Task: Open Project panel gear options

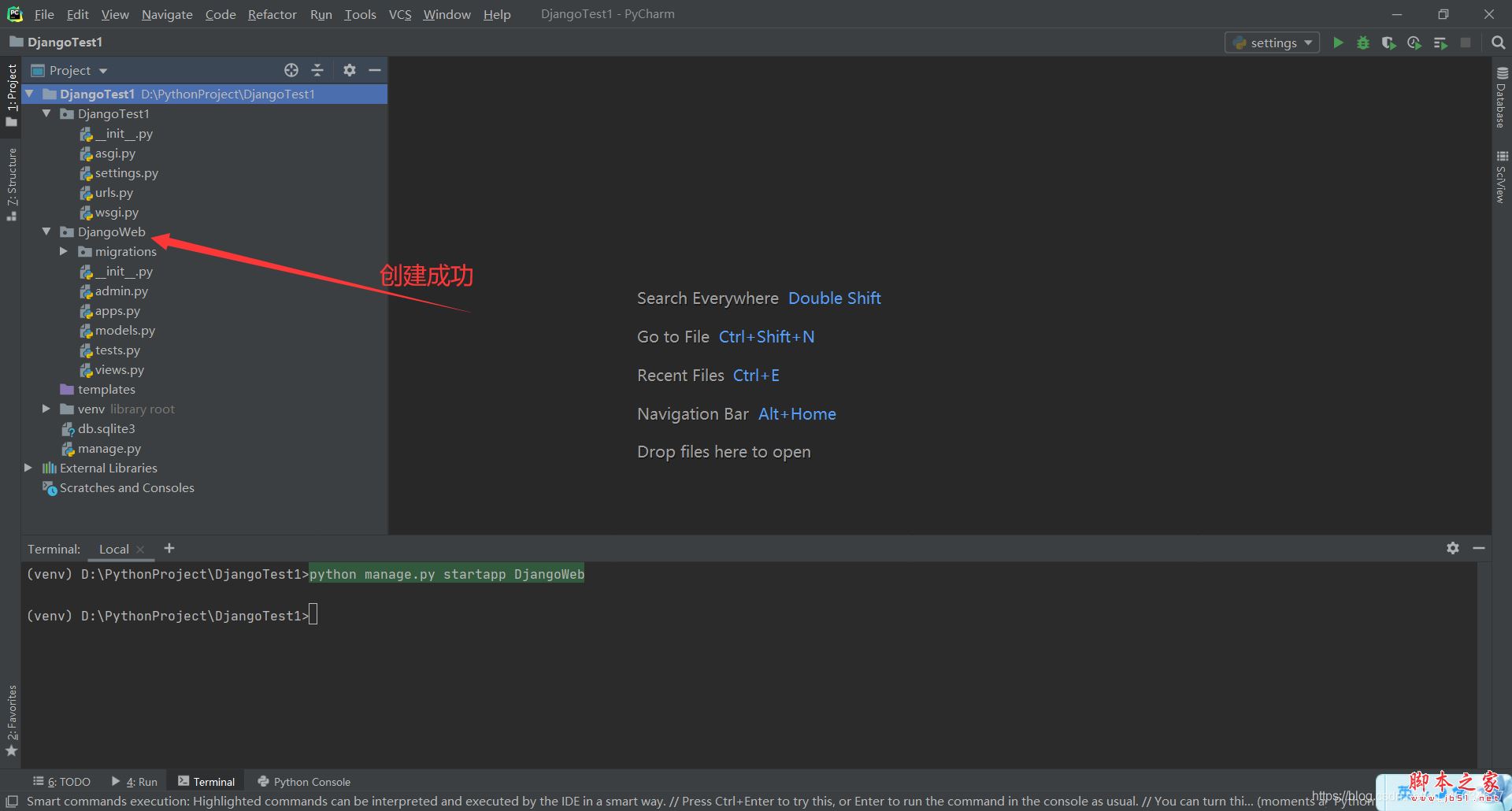Action: point(350,70)
